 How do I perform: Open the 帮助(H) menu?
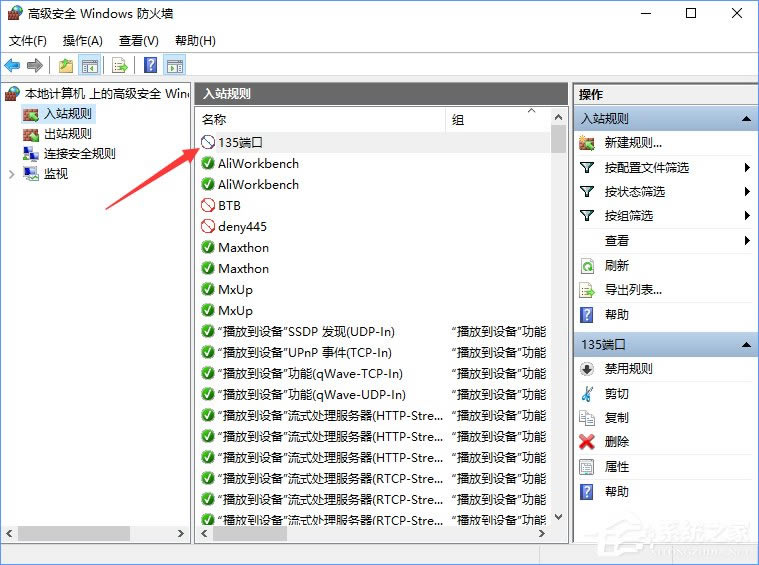pyautogui.click(x=195, y=41)
